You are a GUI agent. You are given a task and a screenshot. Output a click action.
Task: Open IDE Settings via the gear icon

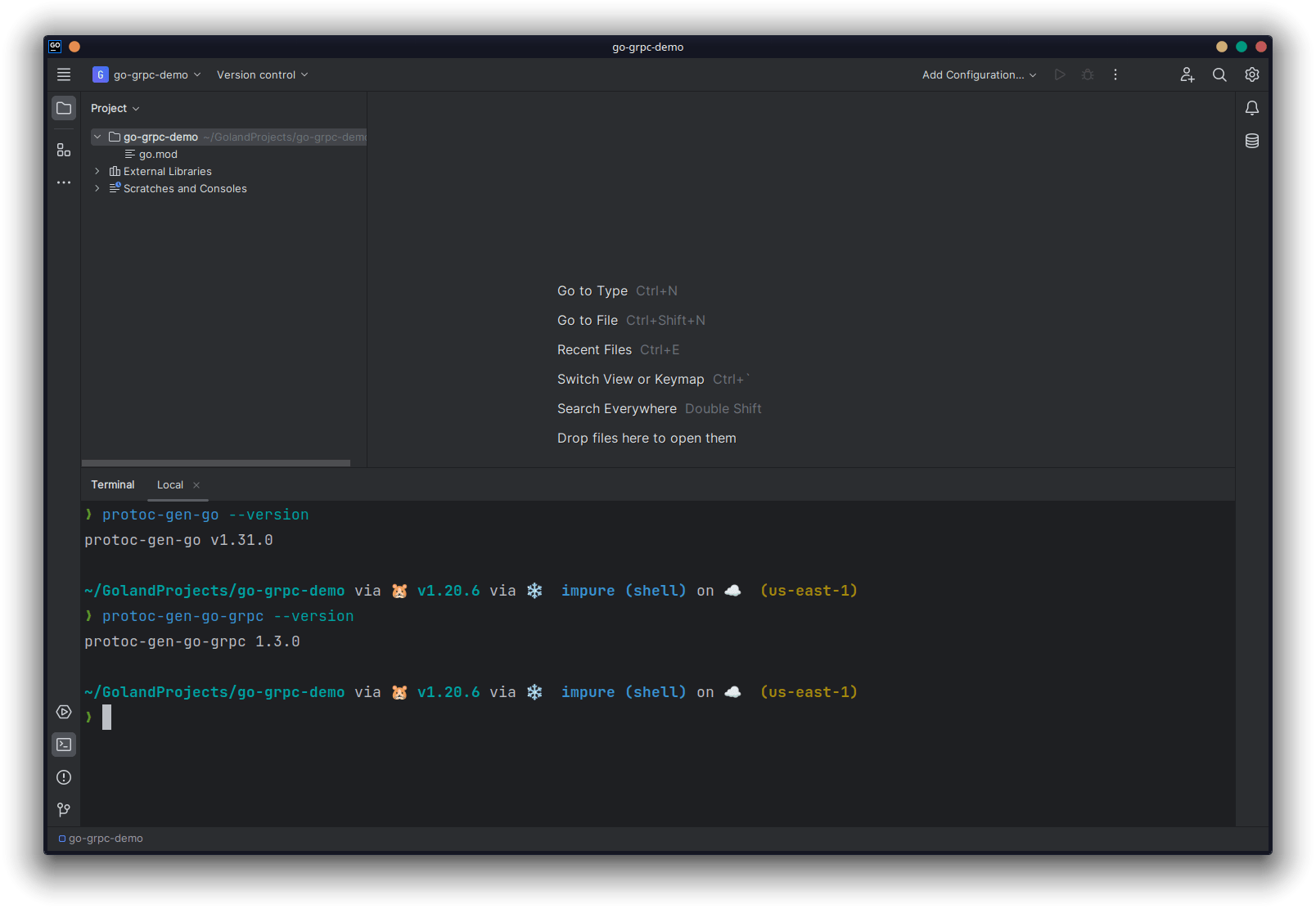(1251, 74)
